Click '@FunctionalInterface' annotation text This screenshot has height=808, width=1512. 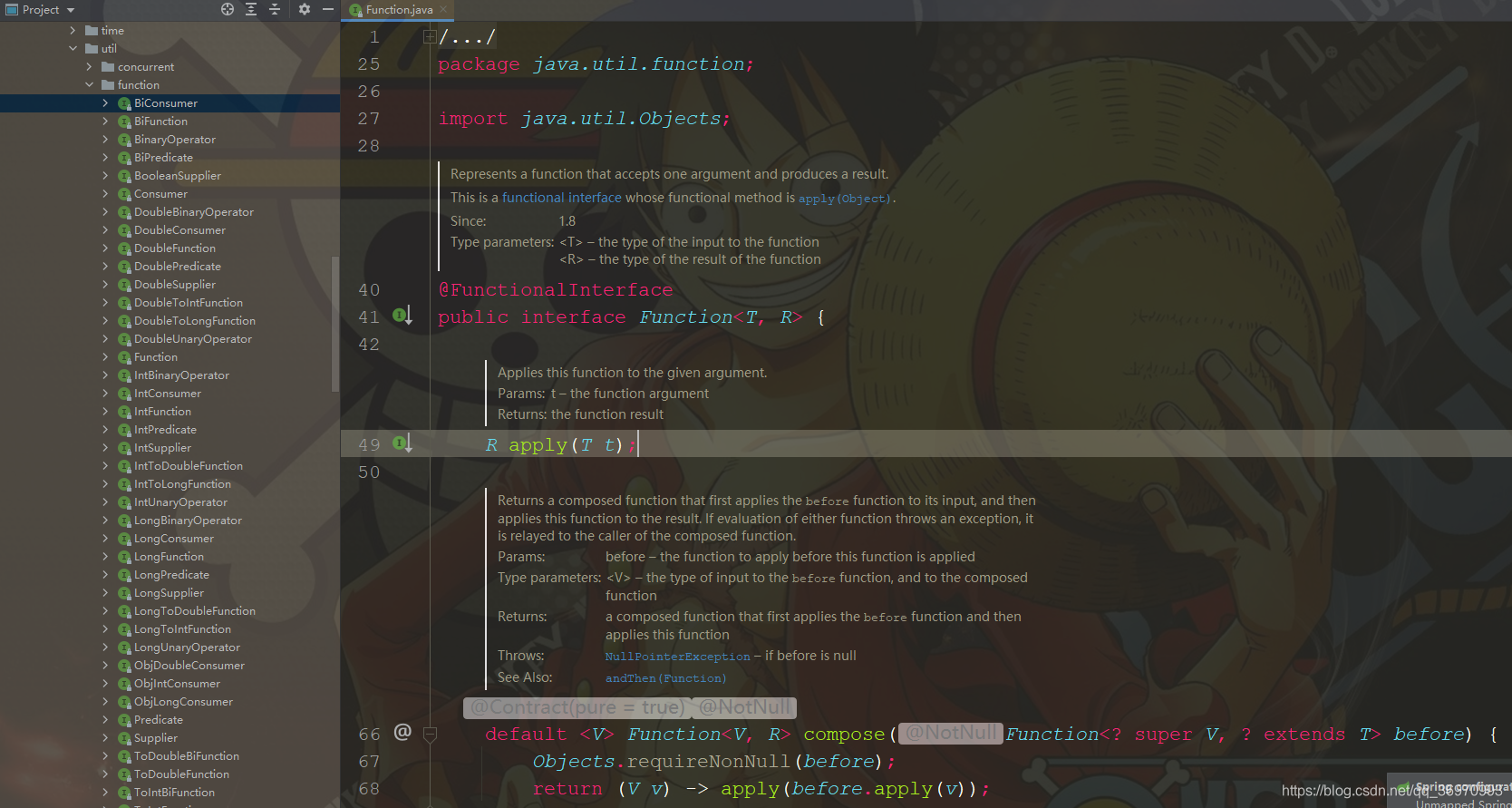click(556, 290)
